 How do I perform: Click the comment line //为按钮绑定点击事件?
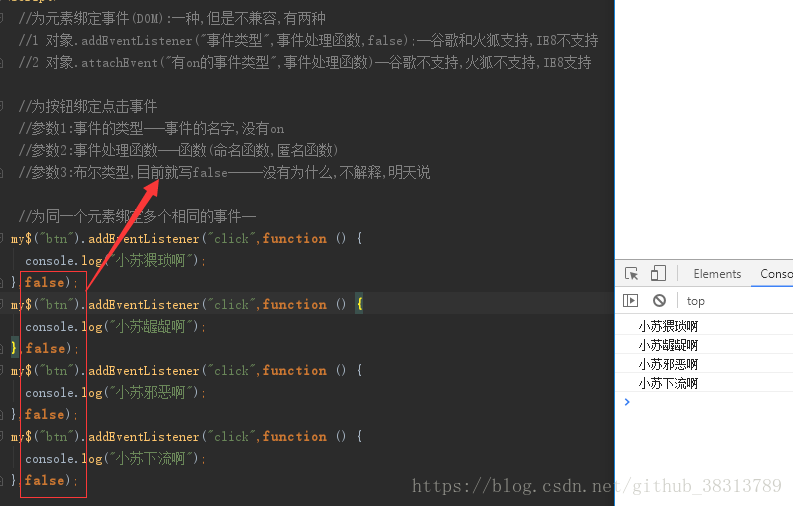(x=87, y=106)
